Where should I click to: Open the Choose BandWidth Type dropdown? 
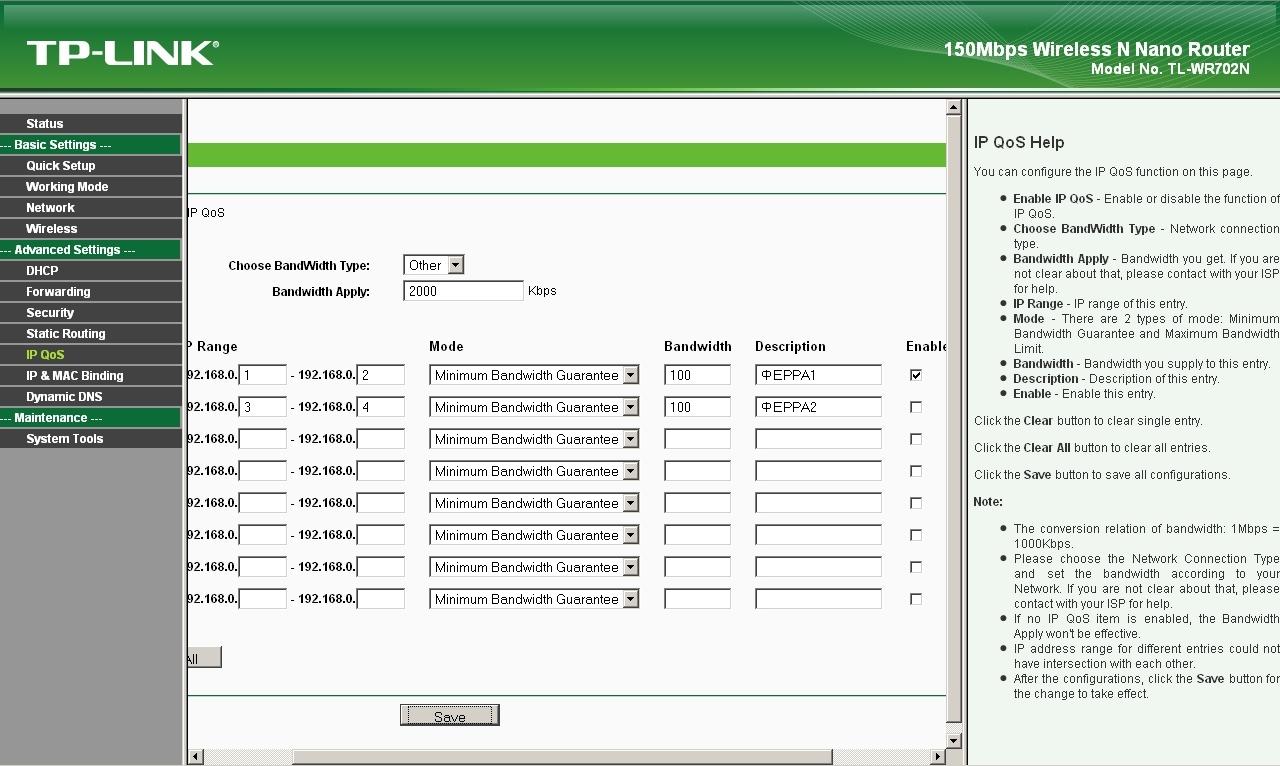[x=434, y=265]
